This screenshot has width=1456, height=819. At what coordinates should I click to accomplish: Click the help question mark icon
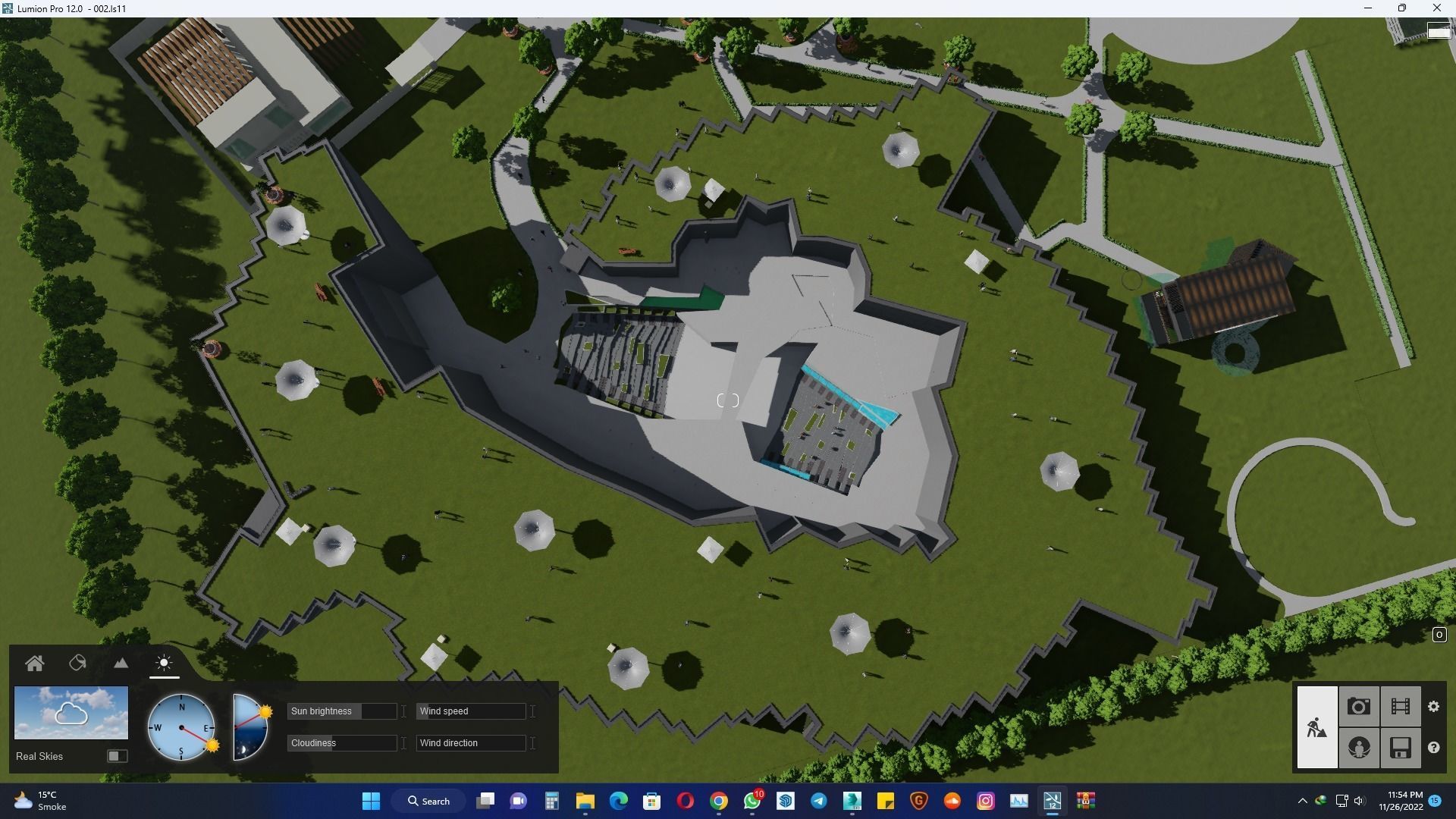click(1433, 748)
